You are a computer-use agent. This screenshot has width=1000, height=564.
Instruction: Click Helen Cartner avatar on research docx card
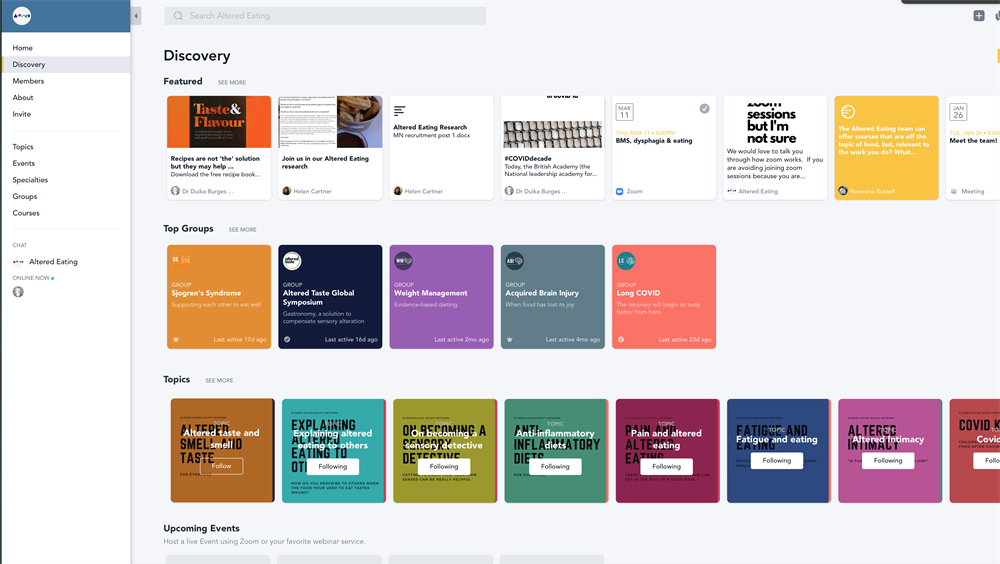point(398,191)
